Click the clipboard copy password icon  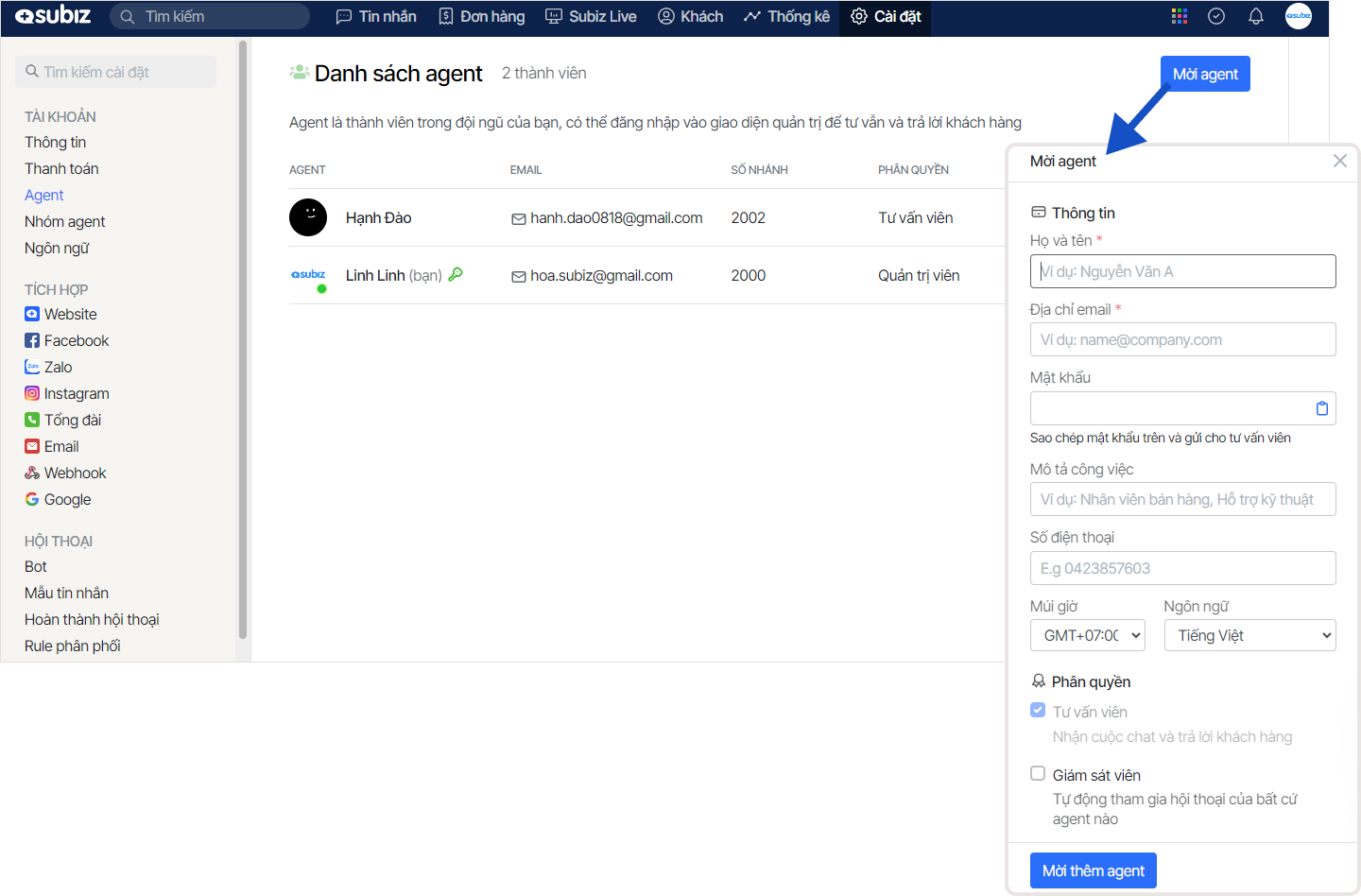pos(1321,408)
